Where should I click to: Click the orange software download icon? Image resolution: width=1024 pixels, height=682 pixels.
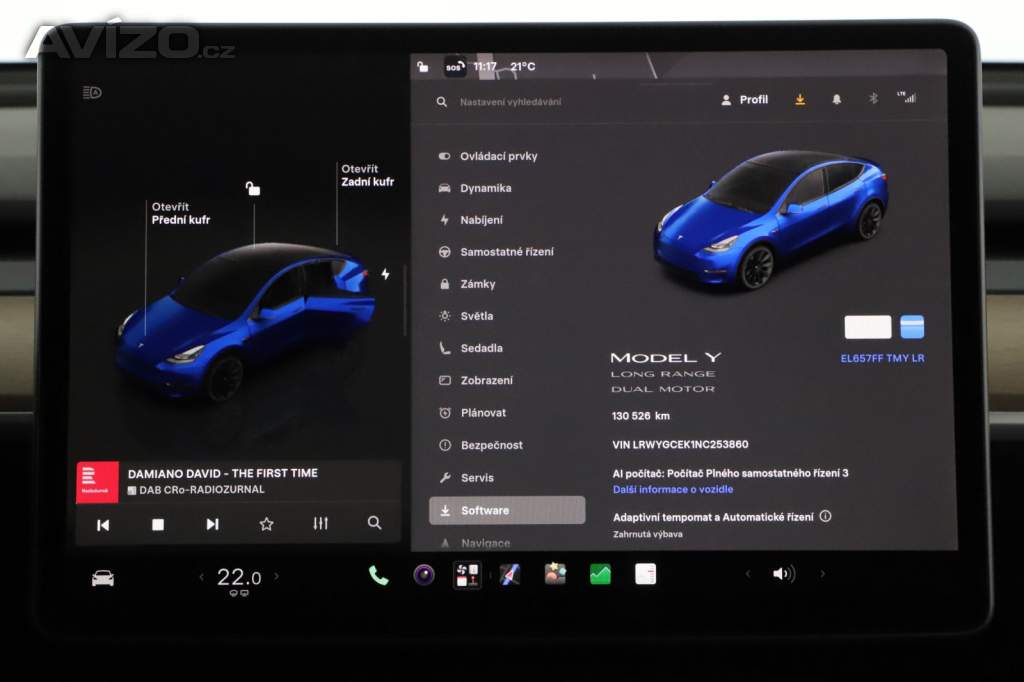click(800, 99)
